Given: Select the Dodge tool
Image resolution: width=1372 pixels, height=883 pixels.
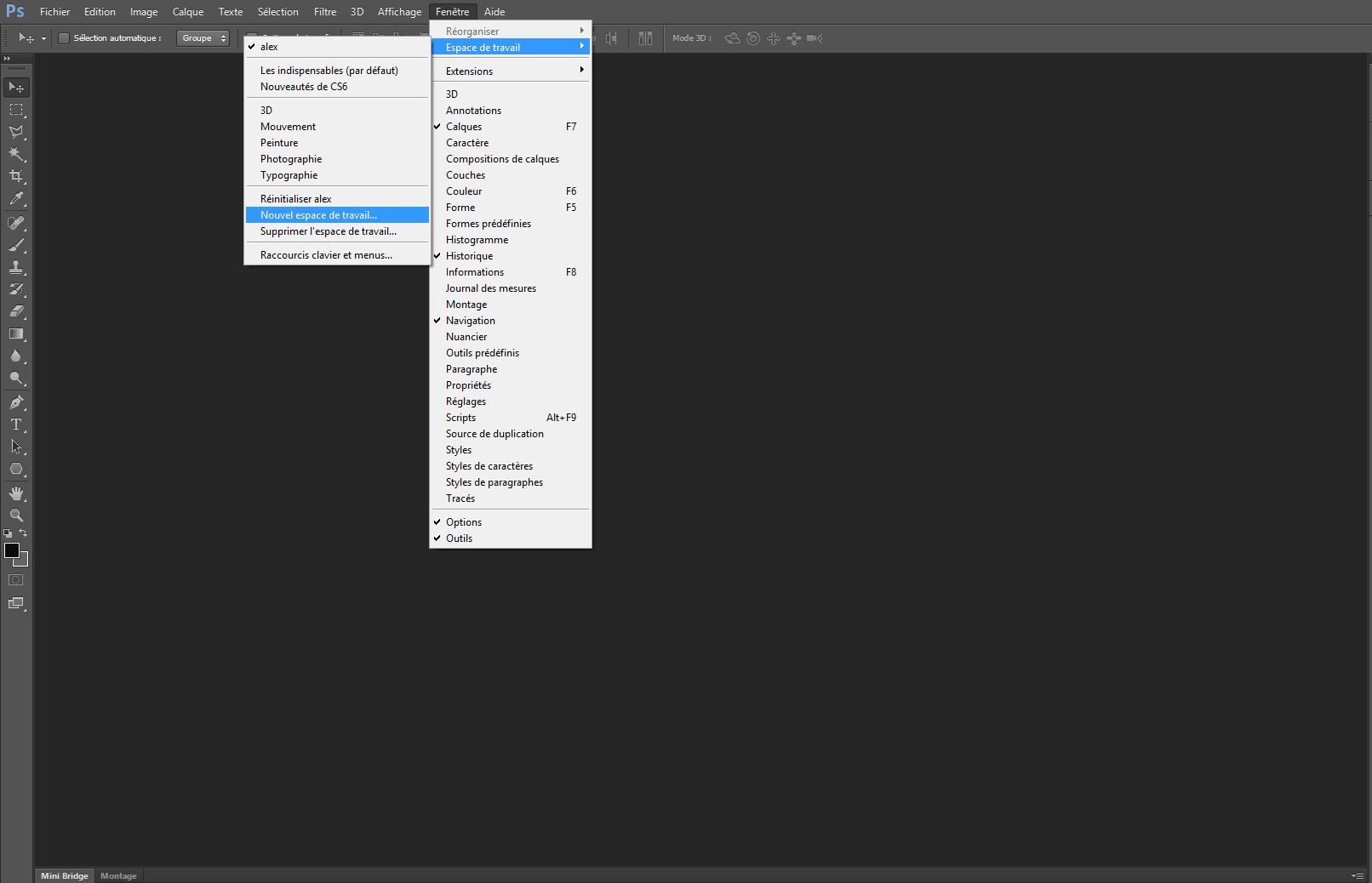Looking at the screenshot, I should pos(16,378).
